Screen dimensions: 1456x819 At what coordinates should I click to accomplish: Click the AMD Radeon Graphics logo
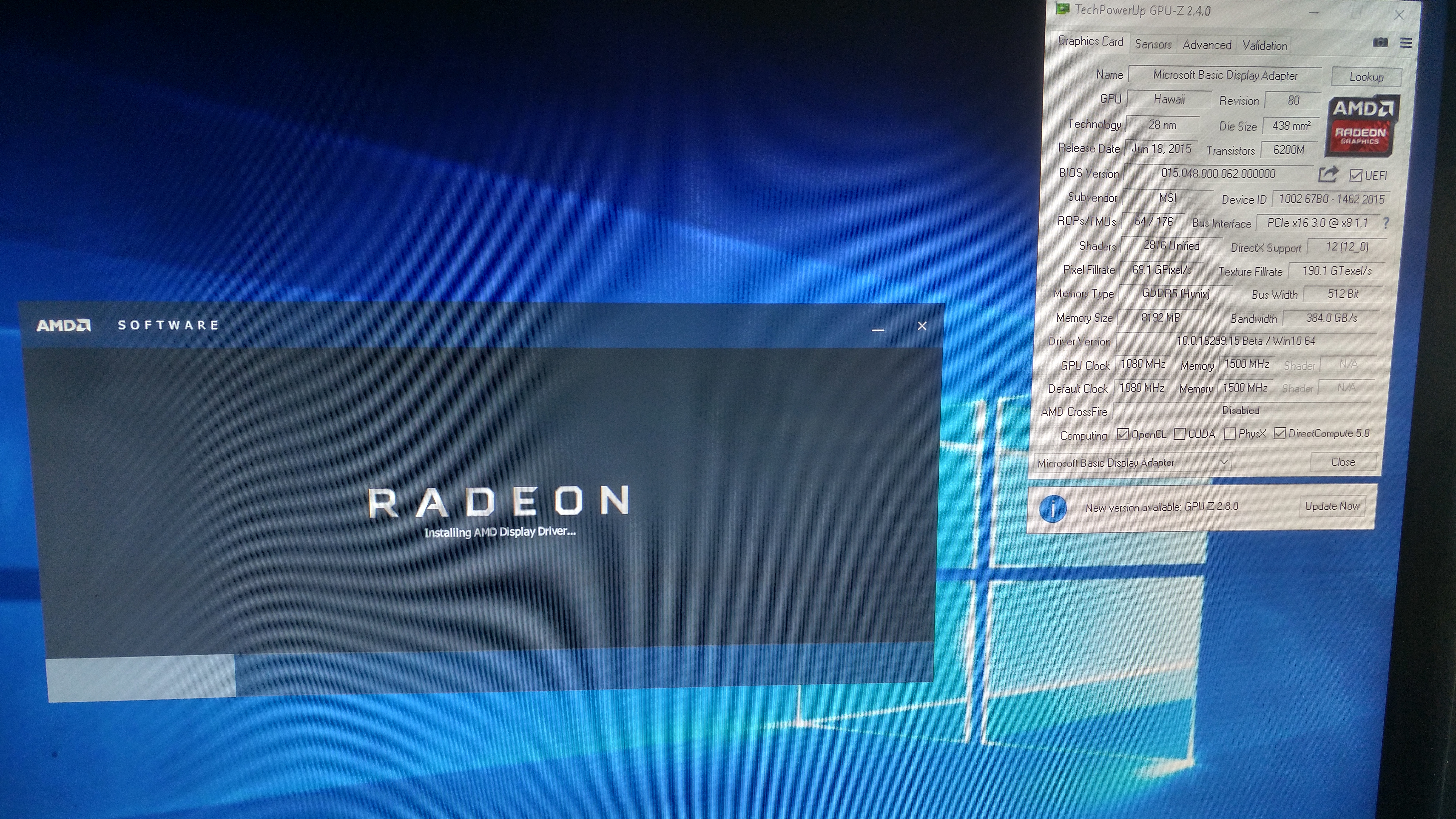coord(1362,126)
